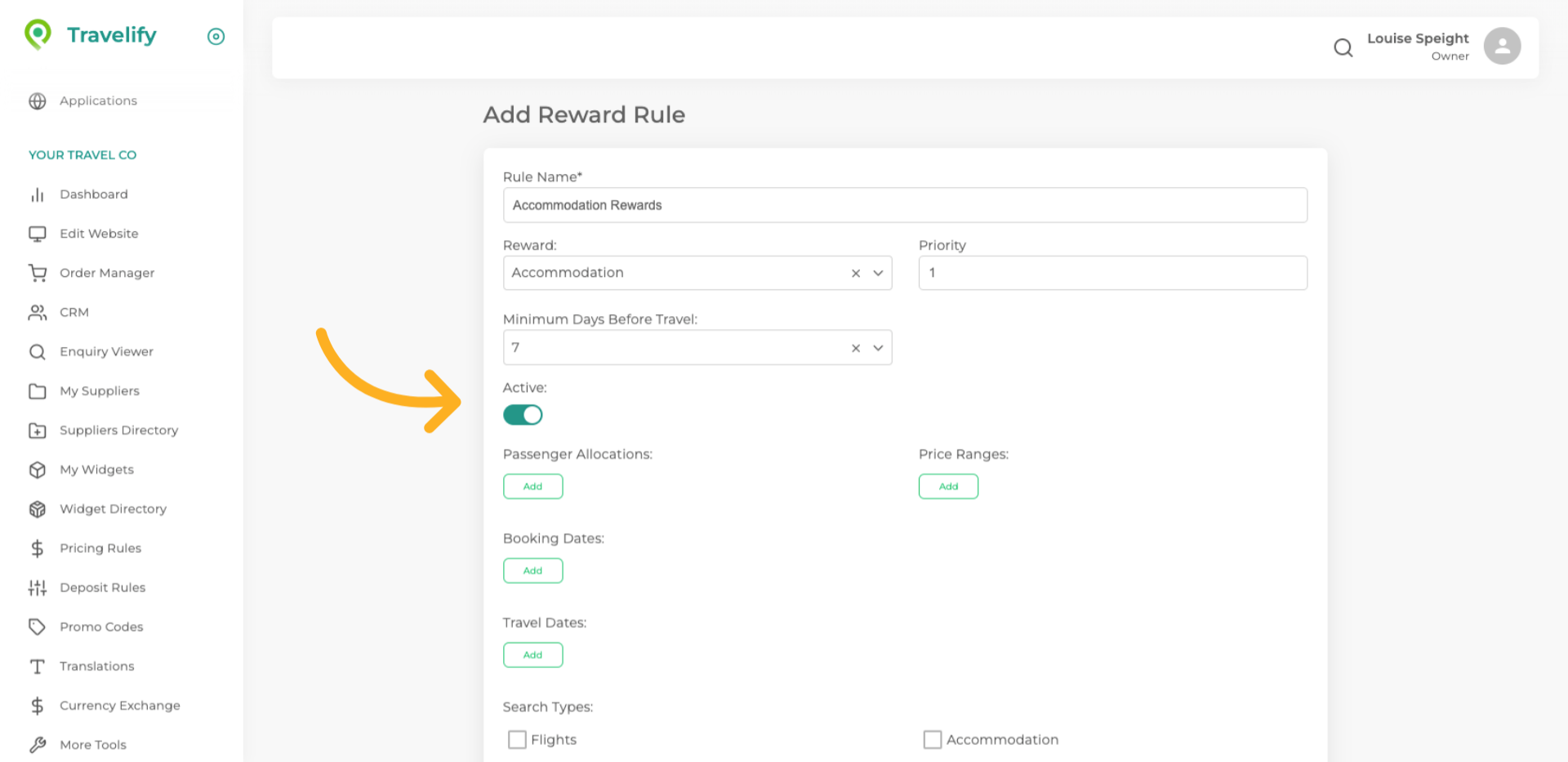Click the search magnifier icon in header
Screen dimensions: 1568x762
click(1343, 48)
